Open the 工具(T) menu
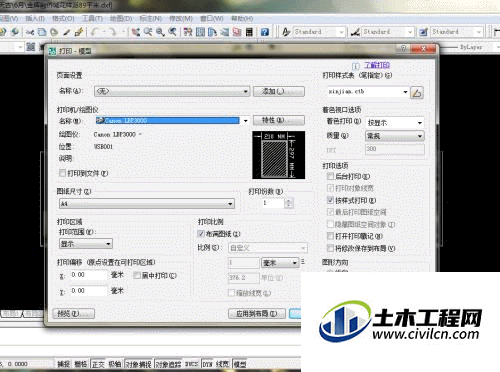500x372 pixels. pyautogui.click(x=92, y=19)
